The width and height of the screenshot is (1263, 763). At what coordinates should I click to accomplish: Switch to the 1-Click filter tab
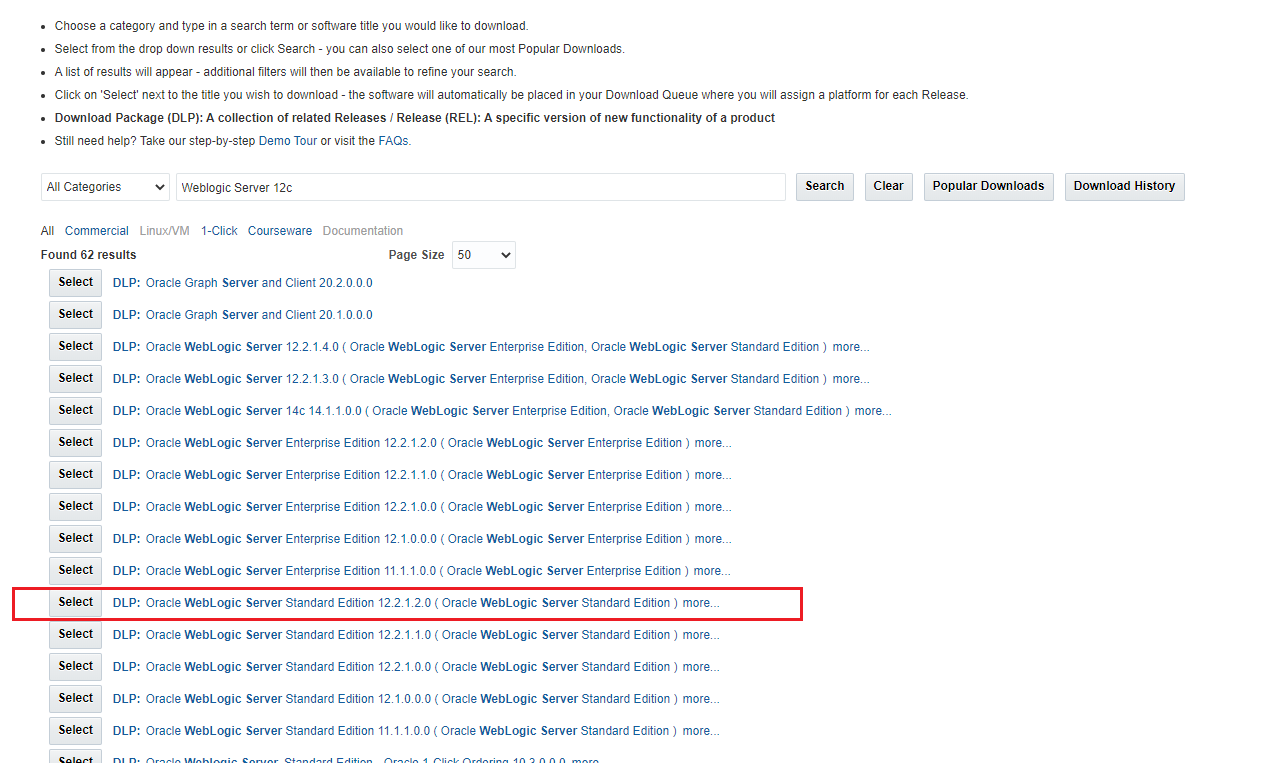tap(219, 231)
